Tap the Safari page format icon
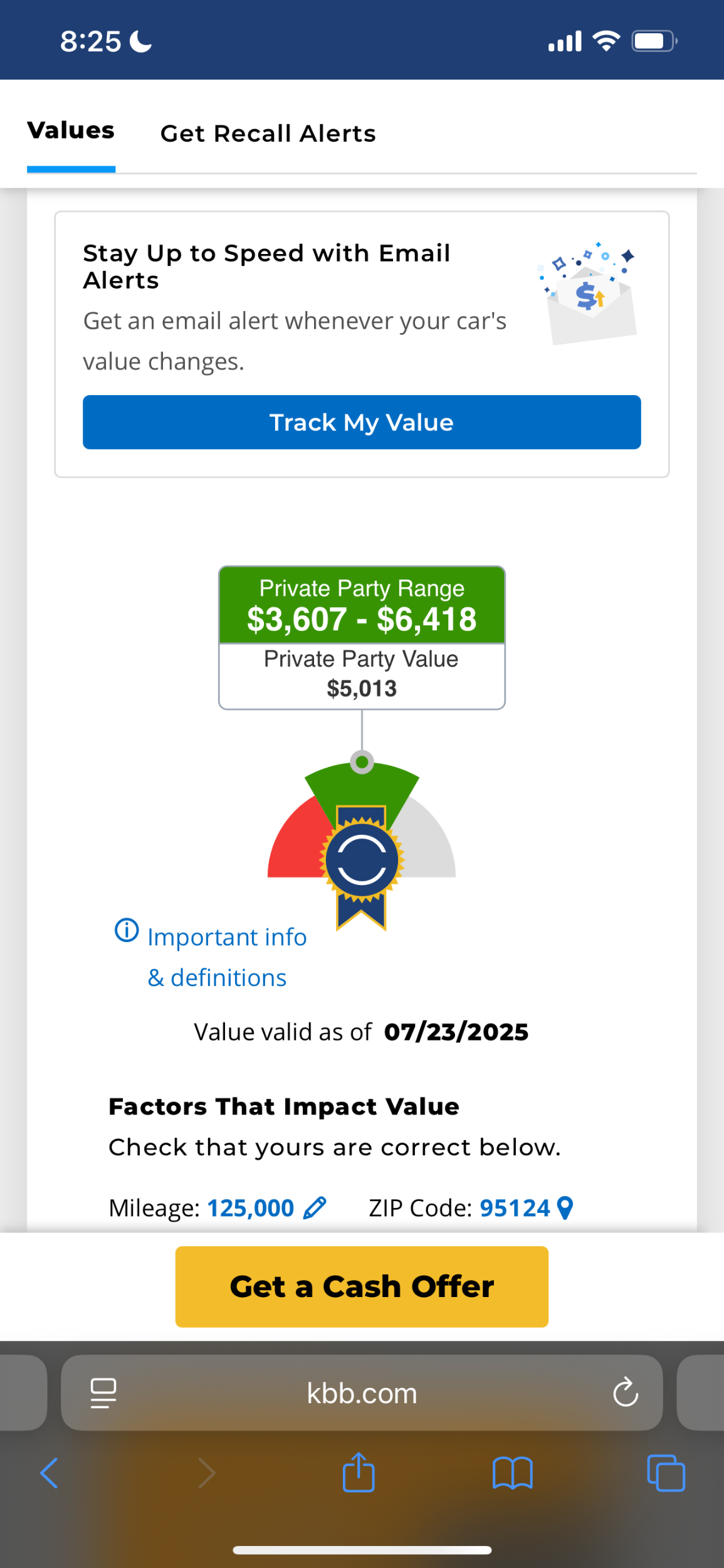724x1568 pixels. [x=103, y=1393]
